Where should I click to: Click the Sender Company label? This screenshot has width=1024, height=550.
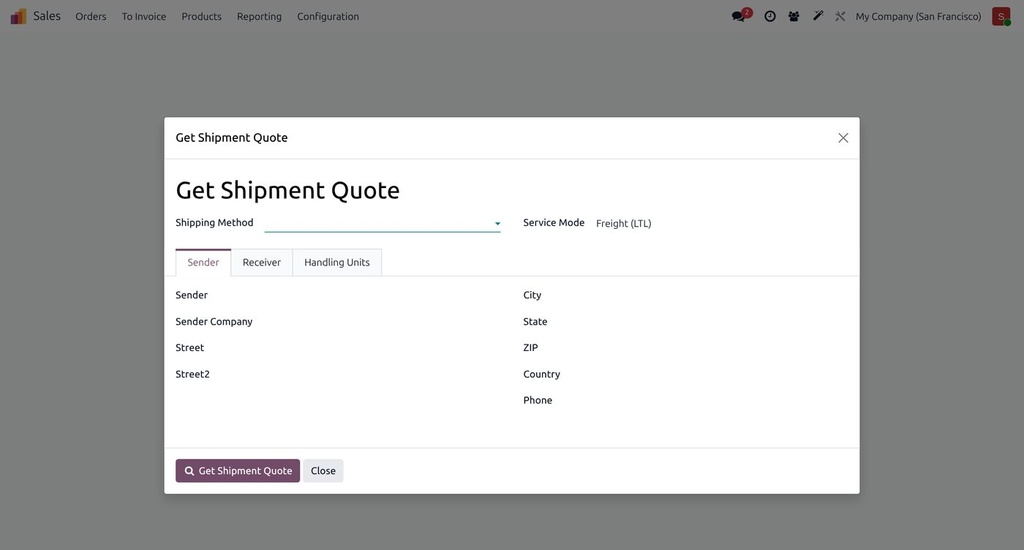coord(214,321)
